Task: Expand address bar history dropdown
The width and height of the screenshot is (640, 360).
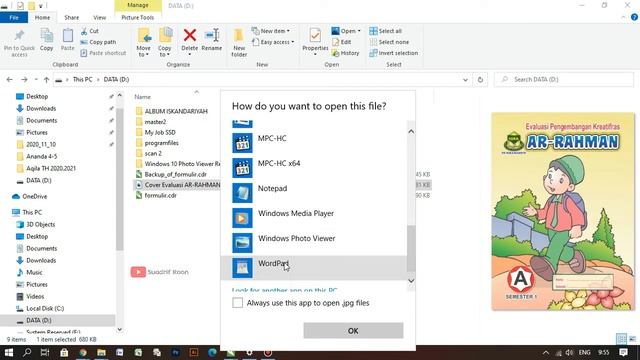Action: click(x=465, y=80)
